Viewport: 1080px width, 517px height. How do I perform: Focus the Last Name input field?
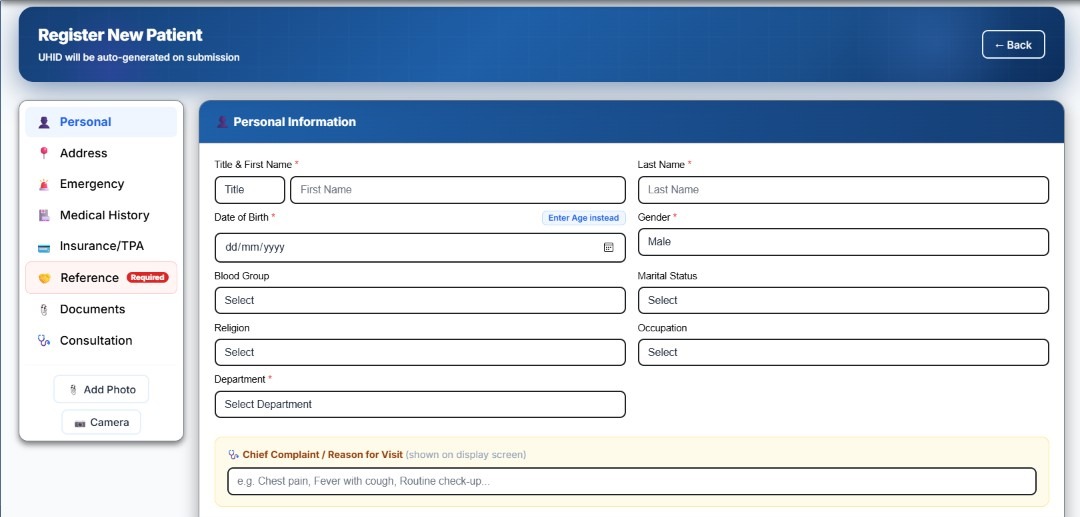click(843, 190)
